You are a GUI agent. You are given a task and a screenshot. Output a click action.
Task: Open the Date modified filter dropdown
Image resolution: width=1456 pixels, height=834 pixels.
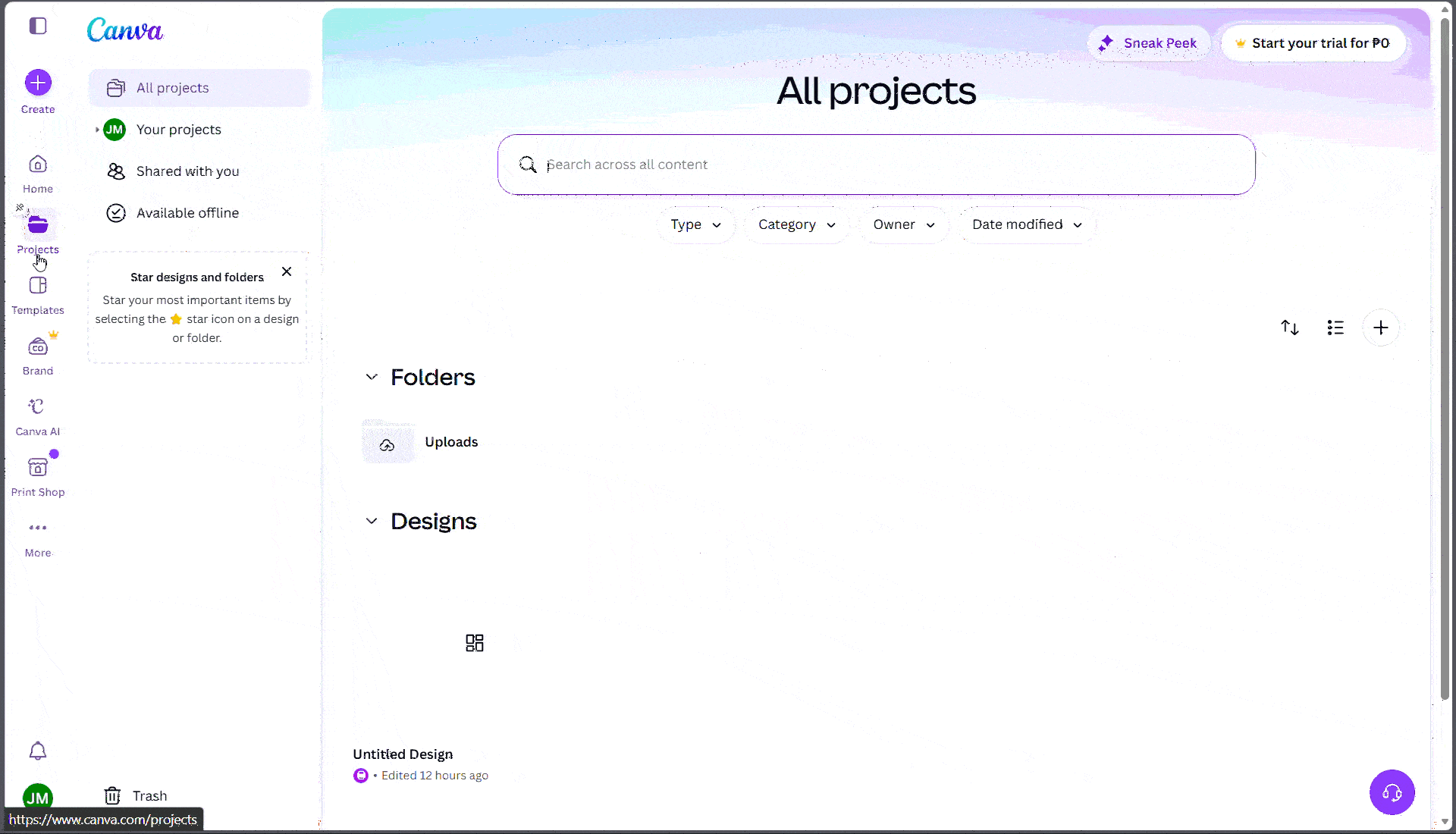pyautogui.click(x=1027, y=224)
